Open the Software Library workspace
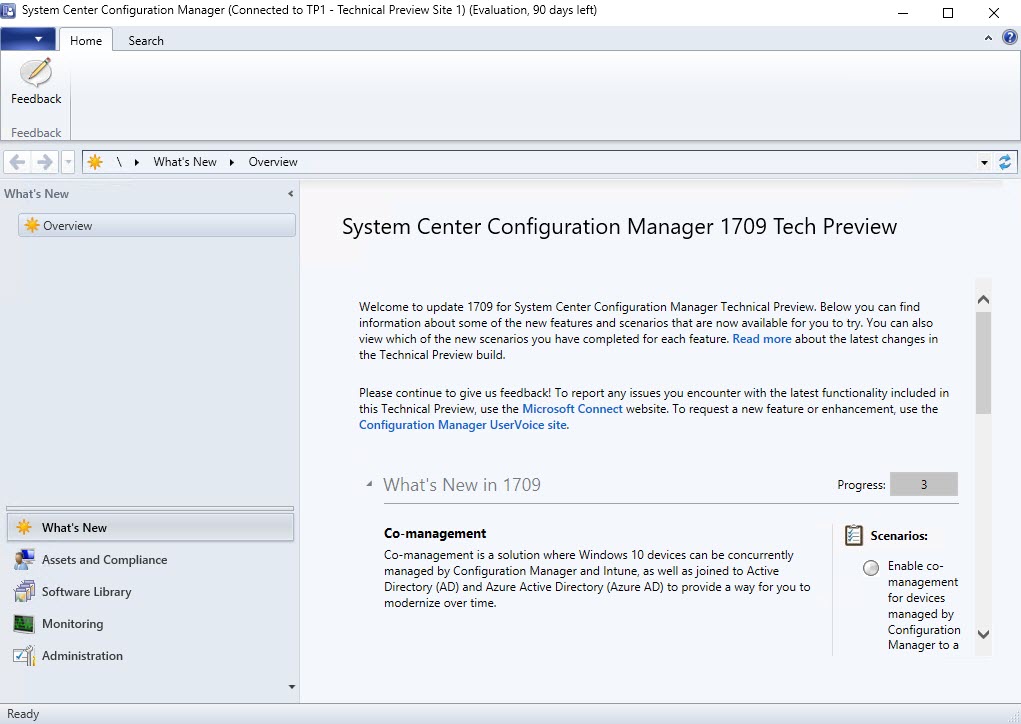The height and width of the screenshot is (724, 1021). point(150,591)
